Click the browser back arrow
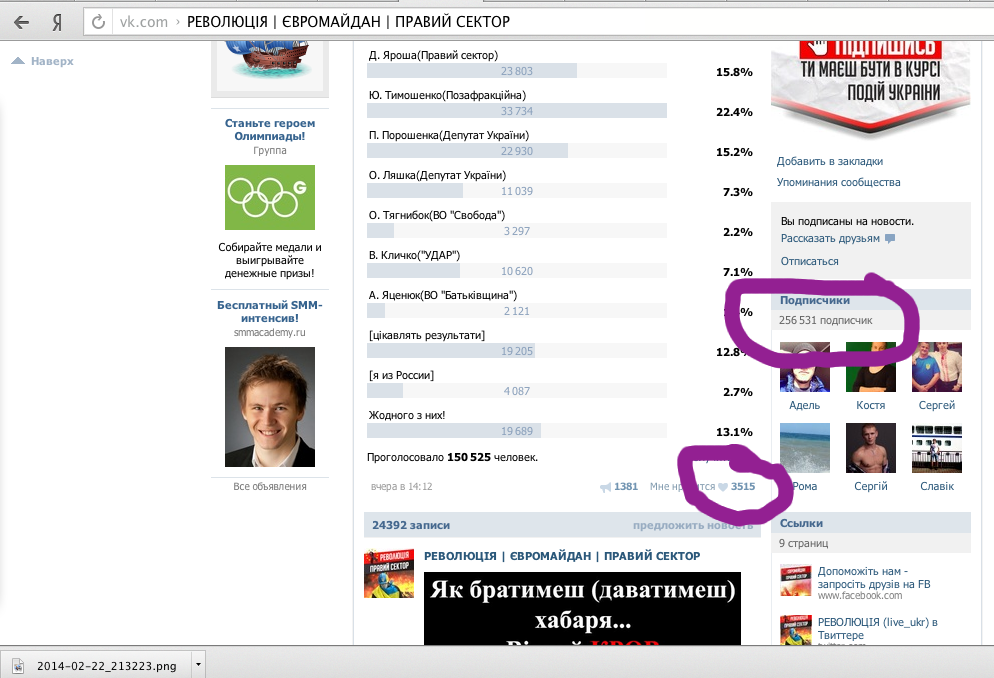The height and width of the screenshot is (678, 994). coord(22,22)
